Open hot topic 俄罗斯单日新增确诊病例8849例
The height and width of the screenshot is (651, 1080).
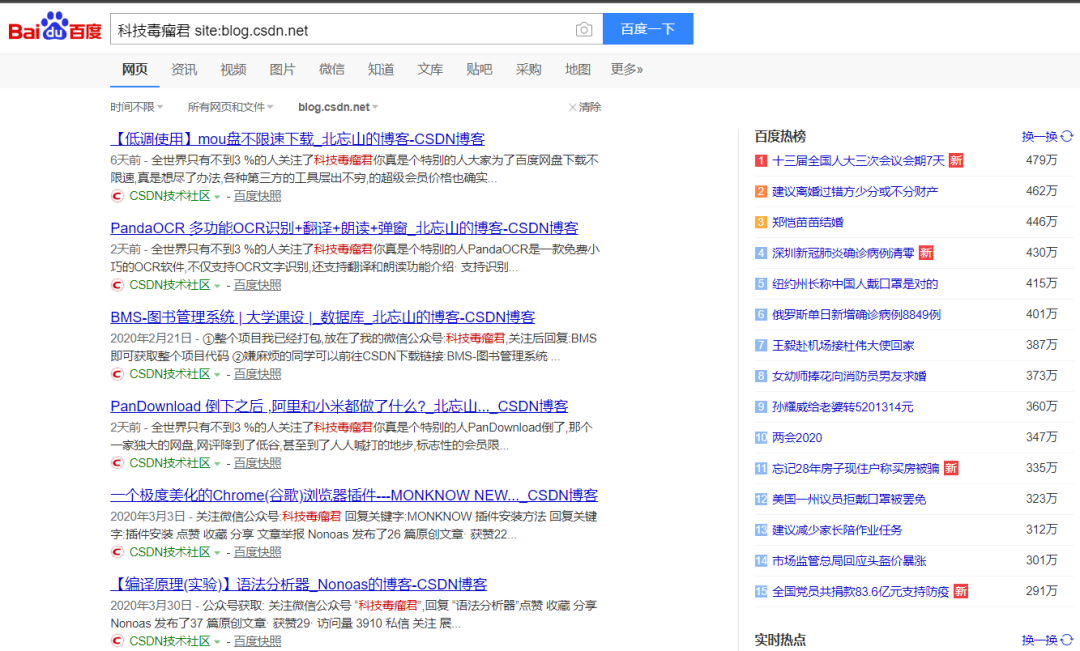856,315
